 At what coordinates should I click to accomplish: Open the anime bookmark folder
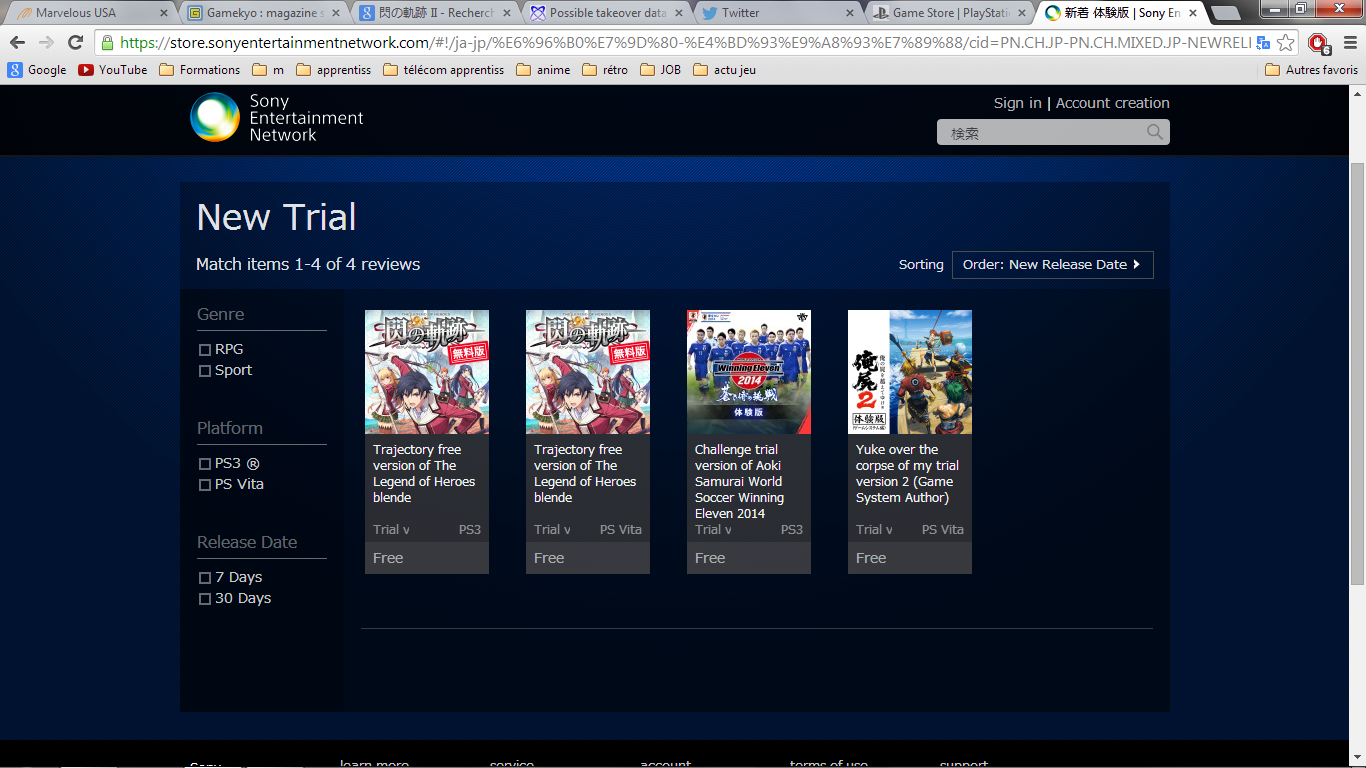(543, 70)
